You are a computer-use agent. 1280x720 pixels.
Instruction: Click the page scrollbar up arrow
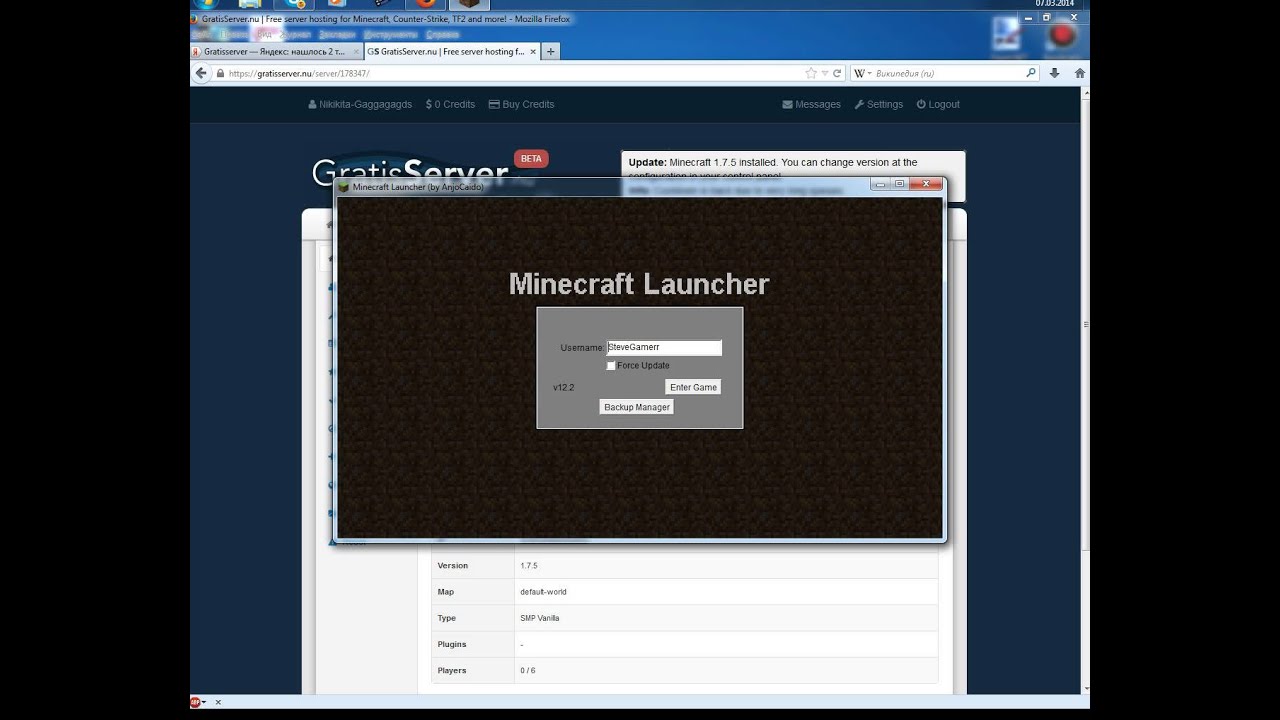click(x=1085, y=93)
